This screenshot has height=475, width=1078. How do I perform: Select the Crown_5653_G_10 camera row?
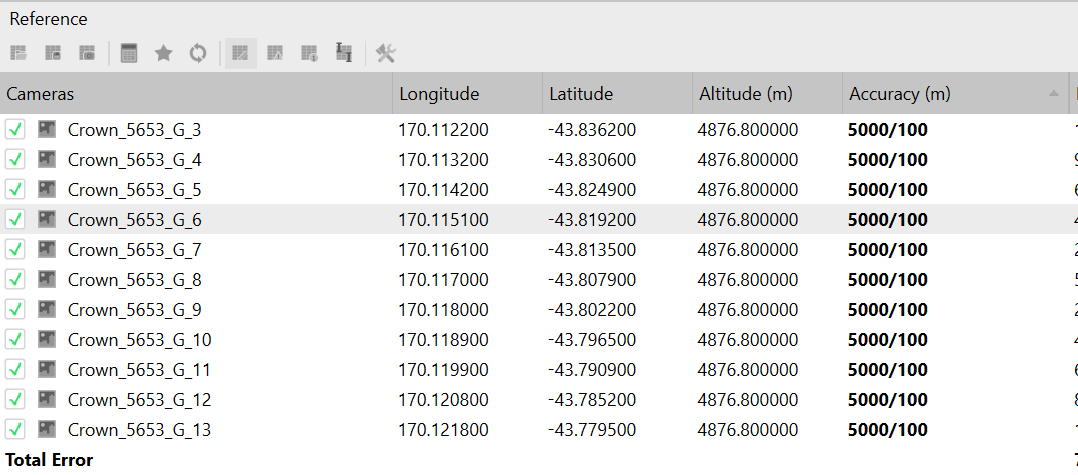click(x=139, y=339)
